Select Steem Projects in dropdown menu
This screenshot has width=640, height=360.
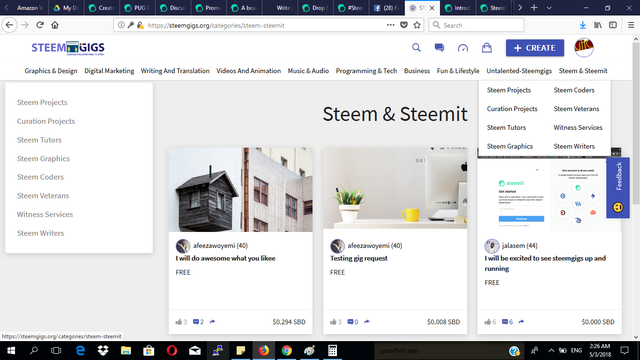pyautogui.click(x=509, y=90)
